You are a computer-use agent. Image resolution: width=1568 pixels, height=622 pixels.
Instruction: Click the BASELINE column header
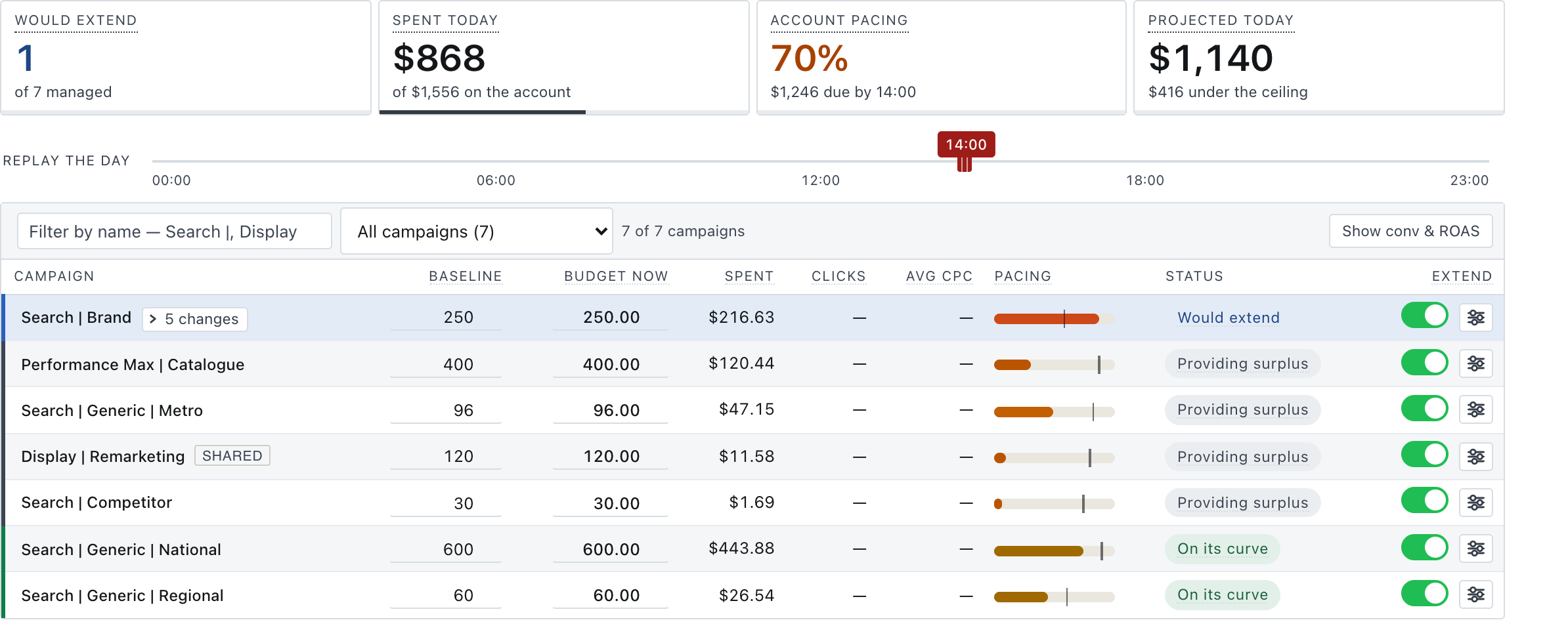coord(465,276)
